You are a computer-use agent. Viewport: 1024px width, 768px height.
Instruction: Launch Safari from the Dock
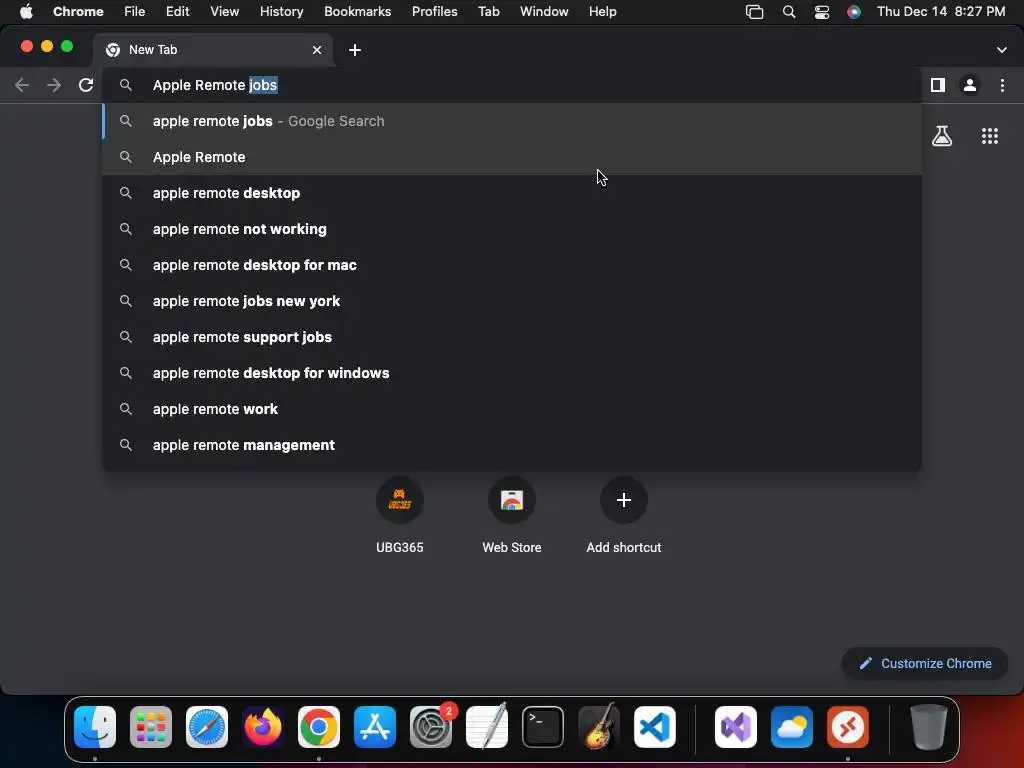(207, 727)
